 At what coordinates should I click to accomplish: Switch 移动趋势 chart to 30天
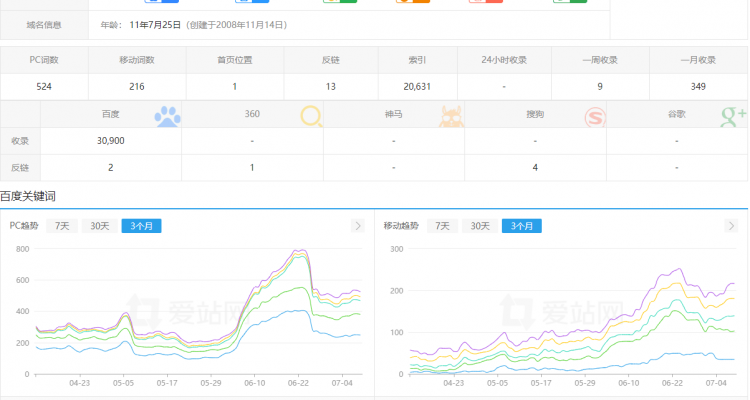[x=479, y=226]
